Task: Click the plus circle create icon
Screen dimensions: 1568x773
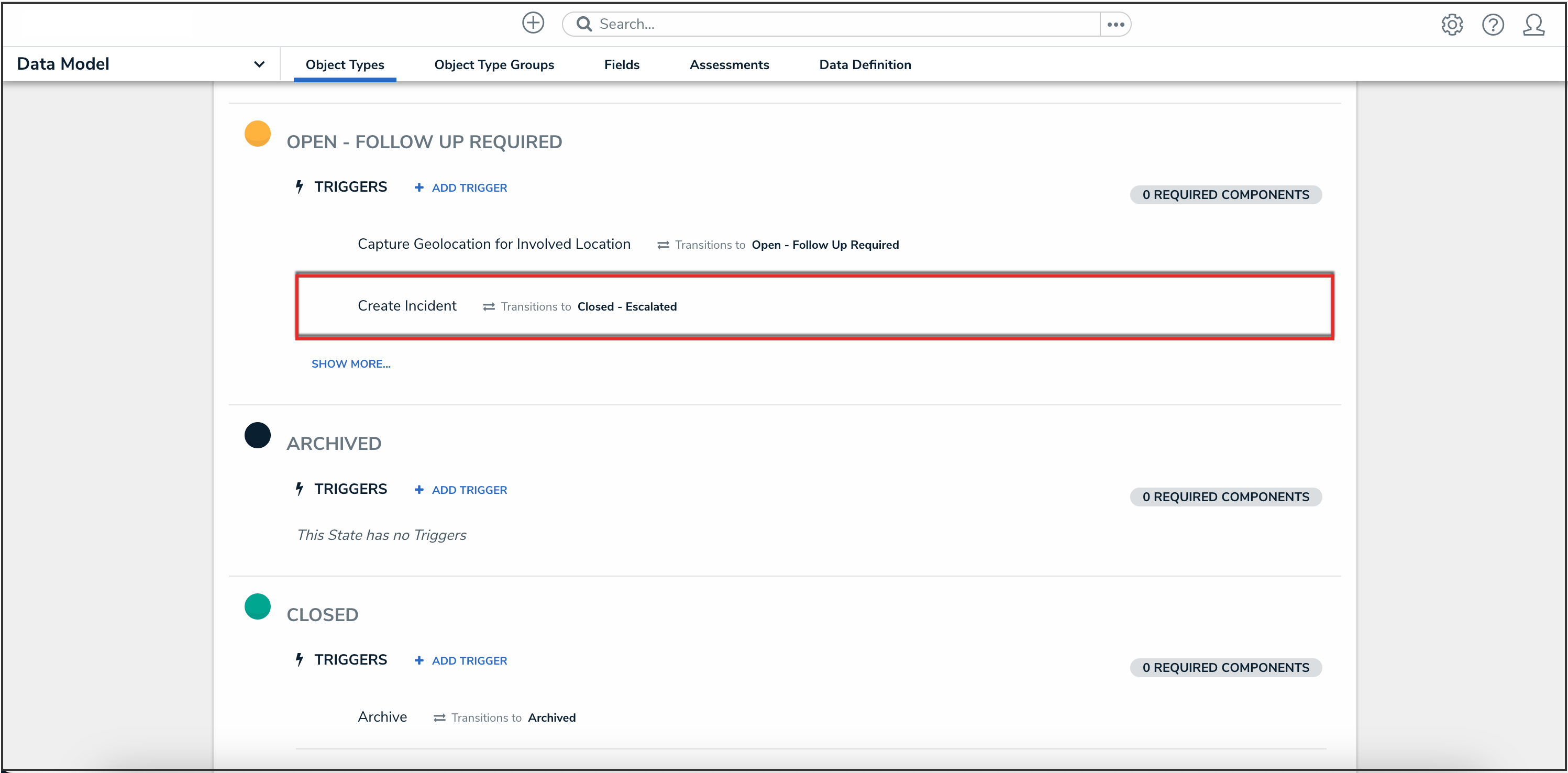Action: (x=533, y=23)
